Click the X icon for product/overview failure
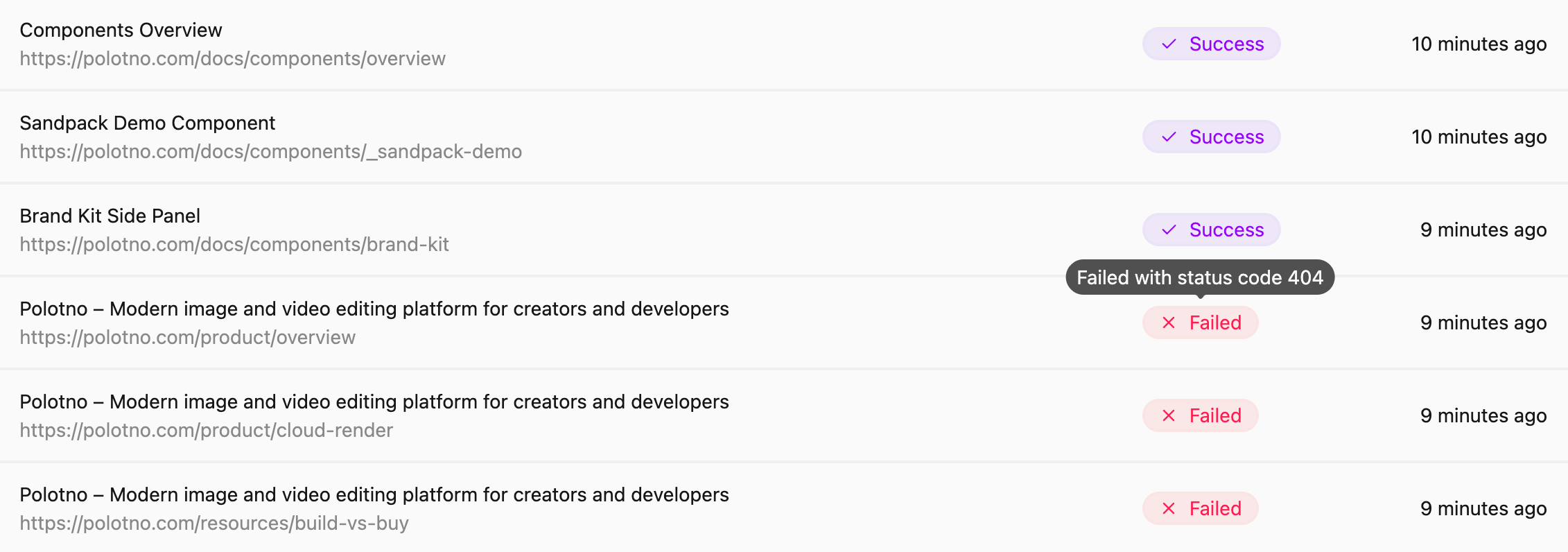Screen dimensions: 1568x552 (x=1169, y=323)
